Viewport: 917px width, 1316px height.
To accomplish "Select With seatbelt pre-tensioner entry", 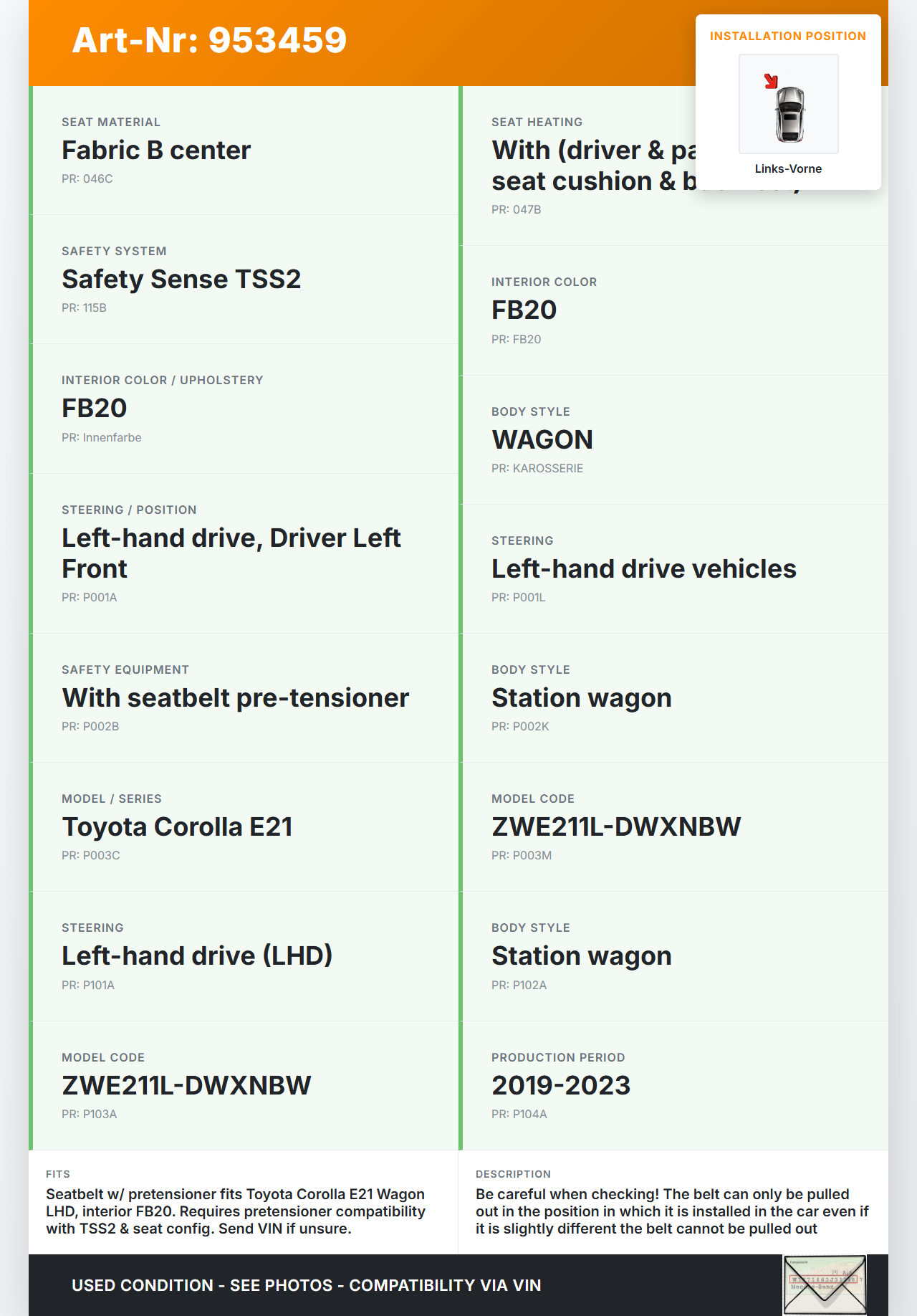I will point(235,698).
